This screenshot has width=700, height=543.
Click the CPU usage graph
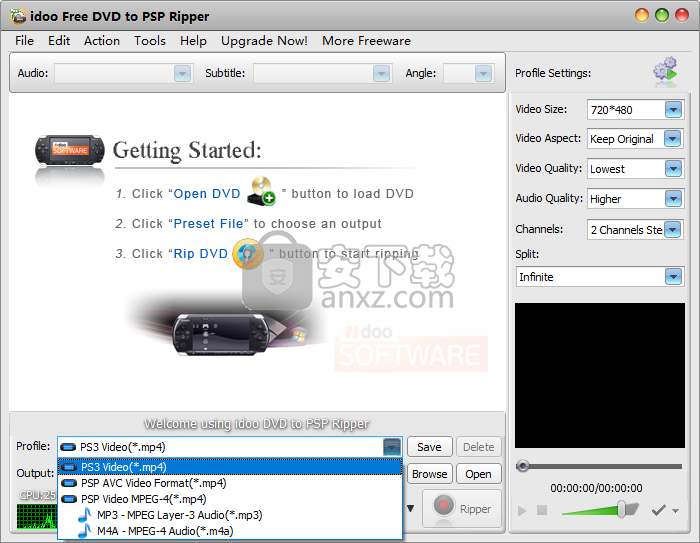coord(37,517)
